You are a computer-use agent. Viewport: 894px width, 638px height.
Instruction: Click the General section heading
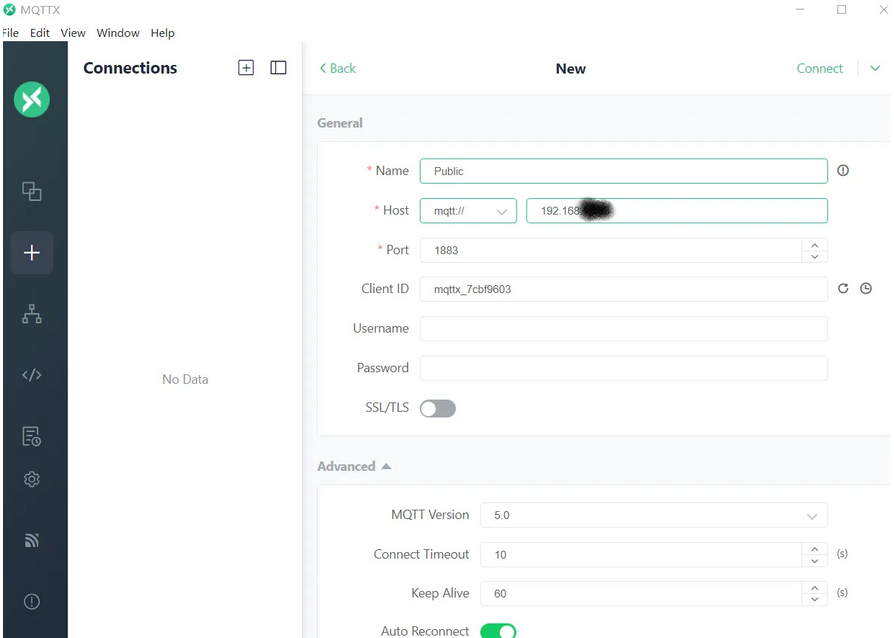click(x=340, y=123)
